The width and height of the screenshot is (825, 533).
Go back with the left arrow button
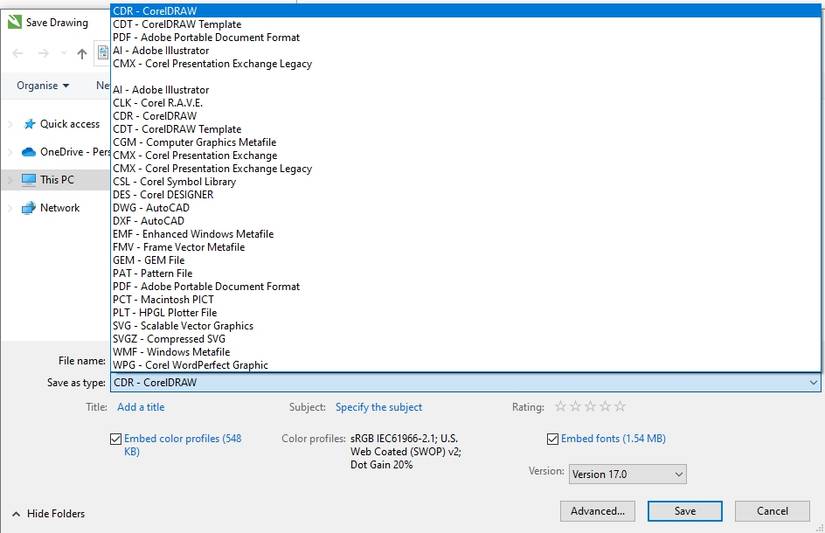[17, 53]
